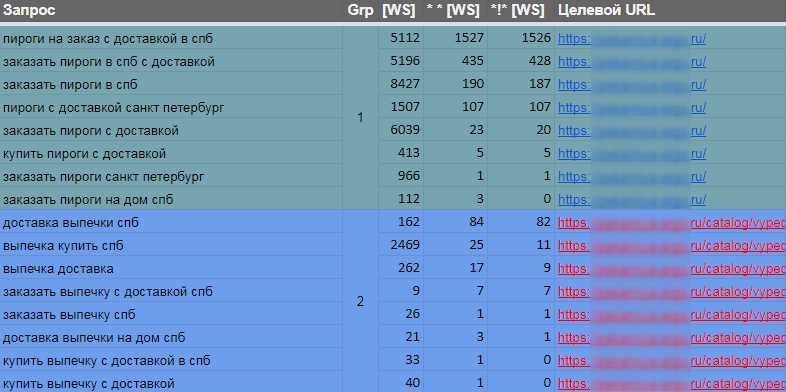Viewport: 786px width, 392px height.
Task: Open the catalog link for 'заказать выпечку с доставкой спб'
Action: [672, 292]
